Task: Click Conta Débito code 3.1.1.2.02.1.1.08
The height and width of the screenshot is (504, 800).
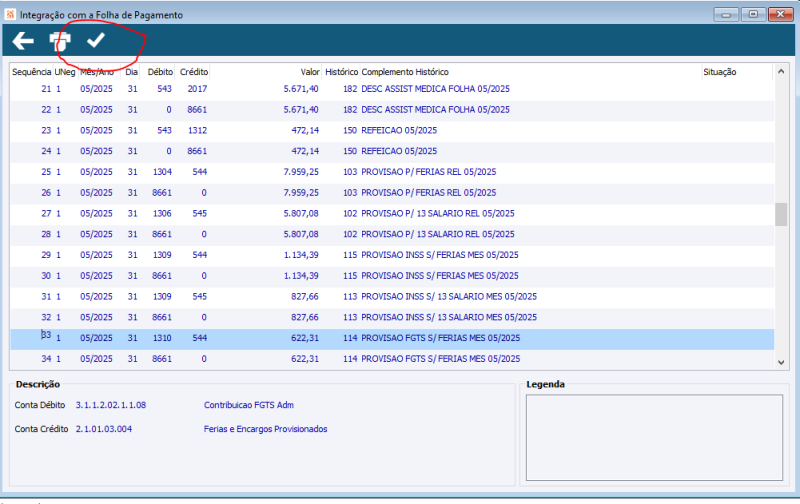Action: click(x=111, y=405)
